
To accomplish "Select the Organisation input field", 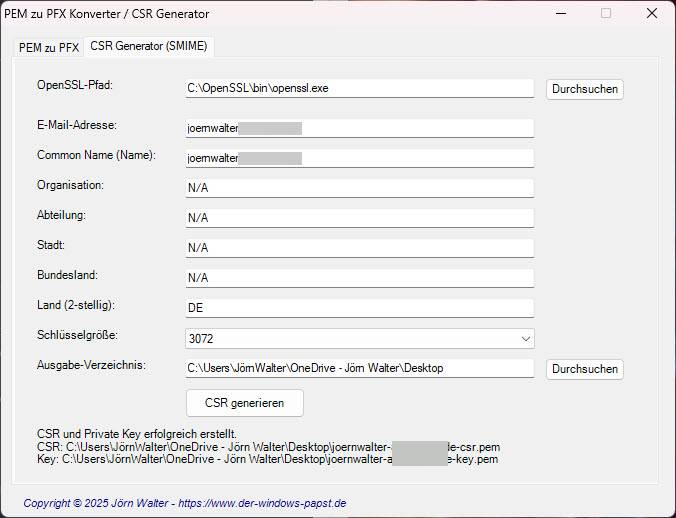I will pos(359,188).
